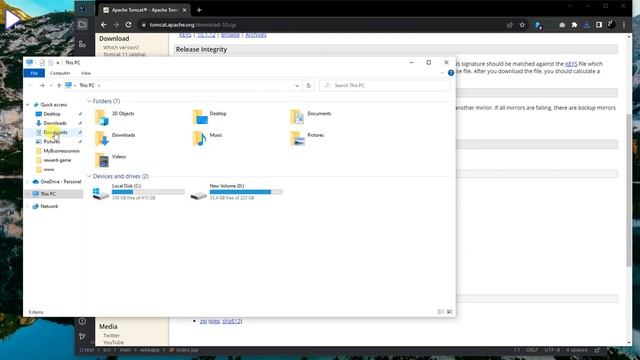Open recent locations dropdown arrow
The width and height of the screenshot is (640, 360).
point(51,85)
